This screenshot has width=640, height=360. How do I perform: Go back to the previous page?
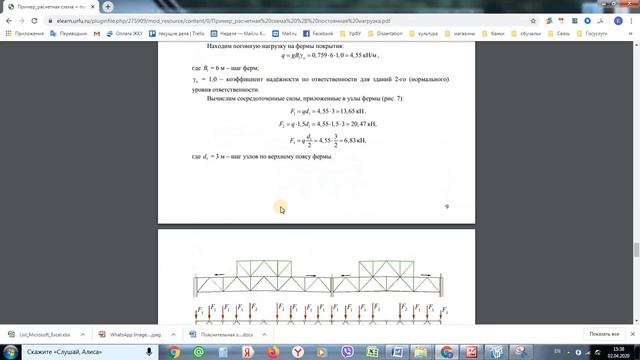coord(9,21)
